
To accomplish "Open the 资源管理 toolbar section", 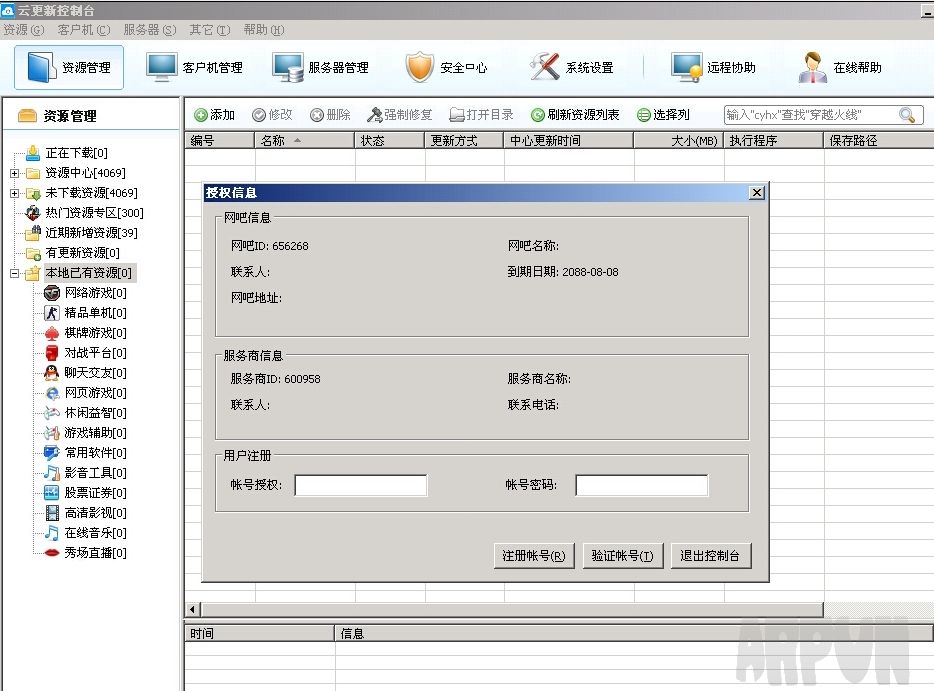I will click(69, 67).
